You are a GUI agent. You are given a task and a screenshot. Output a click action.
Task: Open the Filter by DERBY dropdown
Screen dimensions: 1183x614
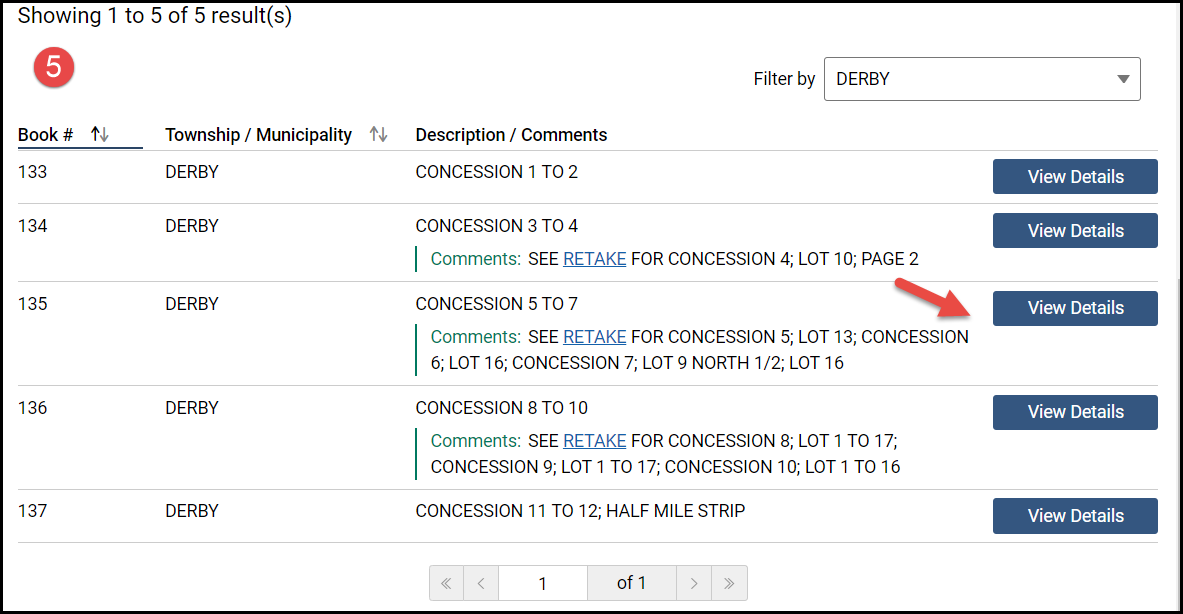click(980, 79)
